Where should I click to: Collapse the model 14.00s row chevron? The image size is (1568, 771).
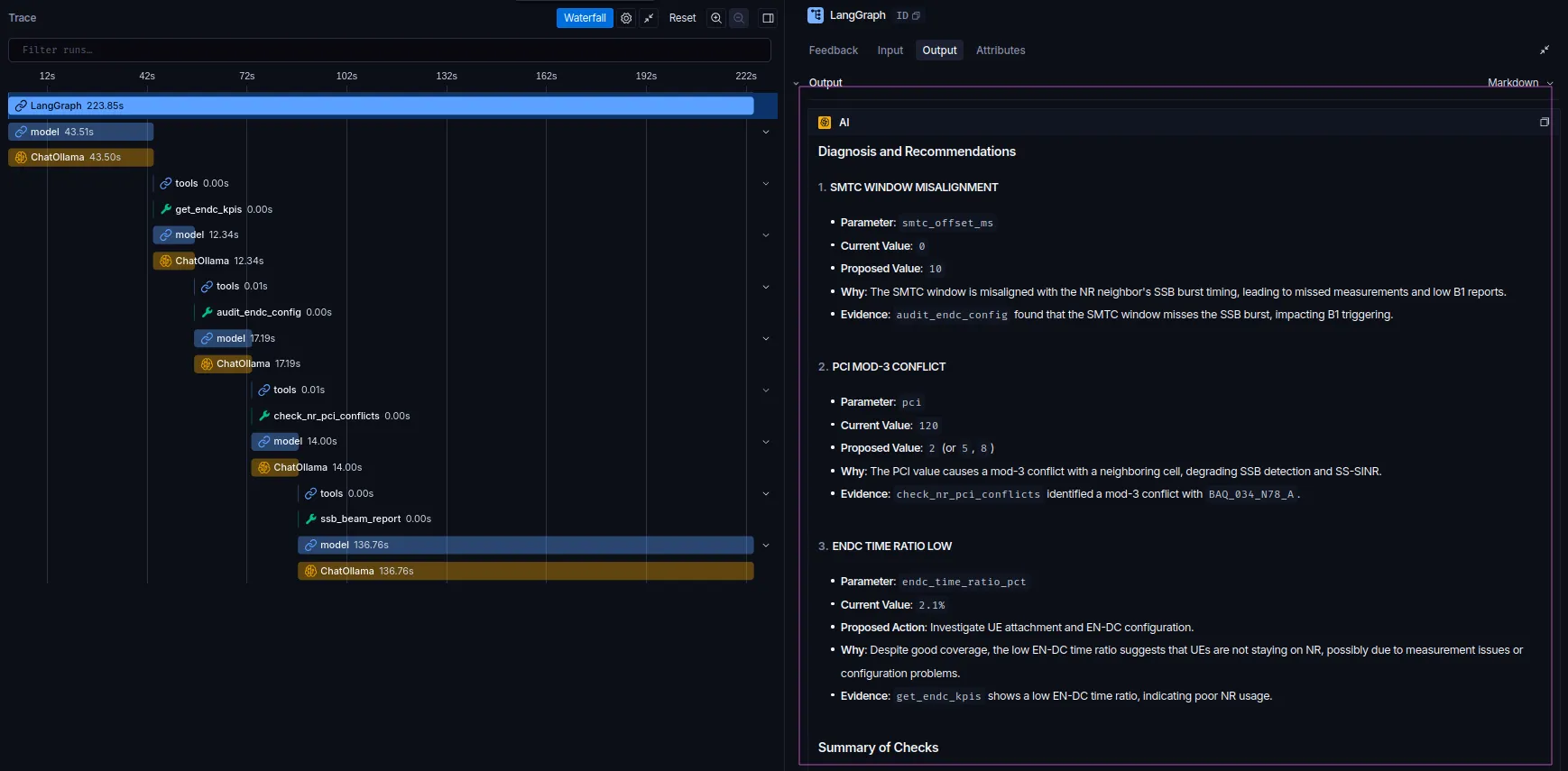pyautogui.click(x=766, y=441)
